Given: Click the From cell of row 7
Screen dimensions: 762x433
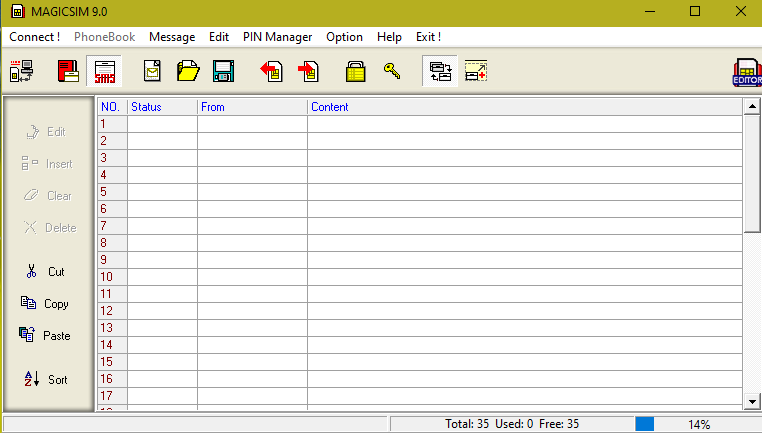Looking at the screenshot, I should click(253, 226).
